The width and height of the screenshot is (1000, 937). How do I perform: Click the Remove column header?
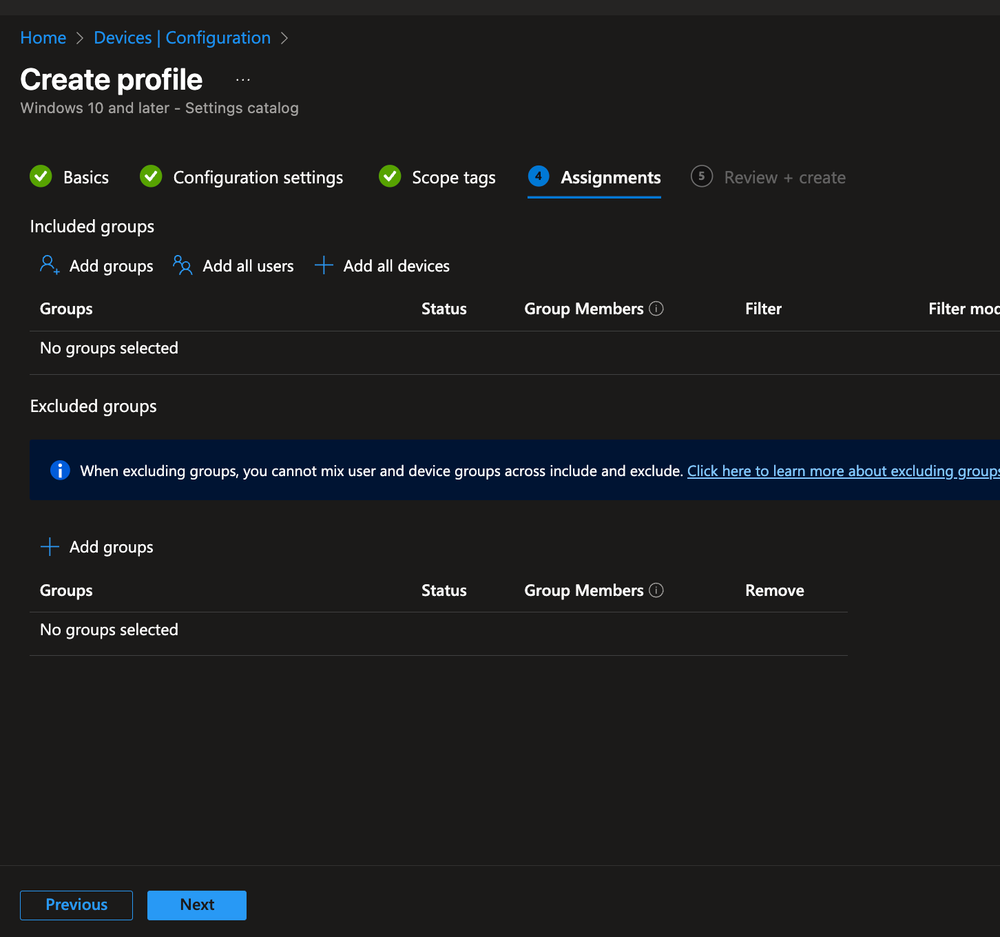click(774, 590)
